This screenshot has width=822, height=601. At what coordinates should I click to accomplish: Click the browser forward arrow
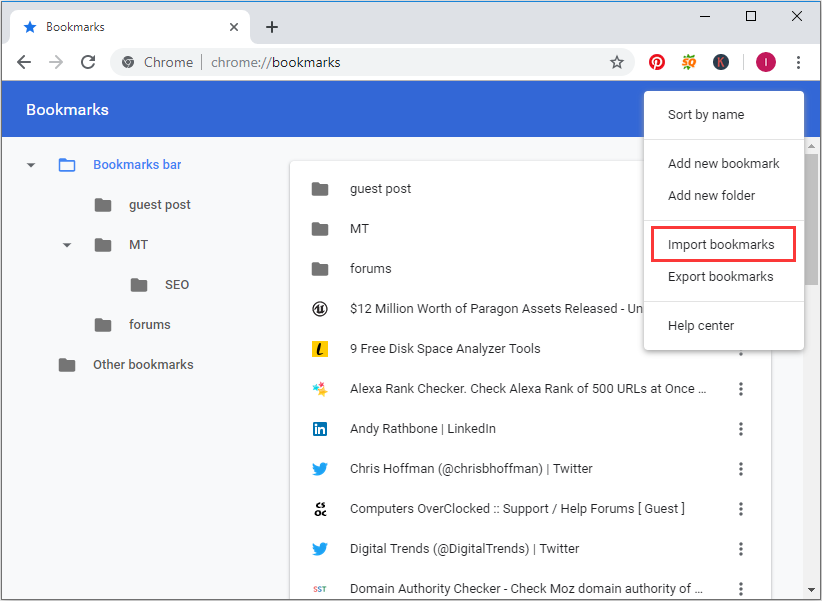[56, 62]
